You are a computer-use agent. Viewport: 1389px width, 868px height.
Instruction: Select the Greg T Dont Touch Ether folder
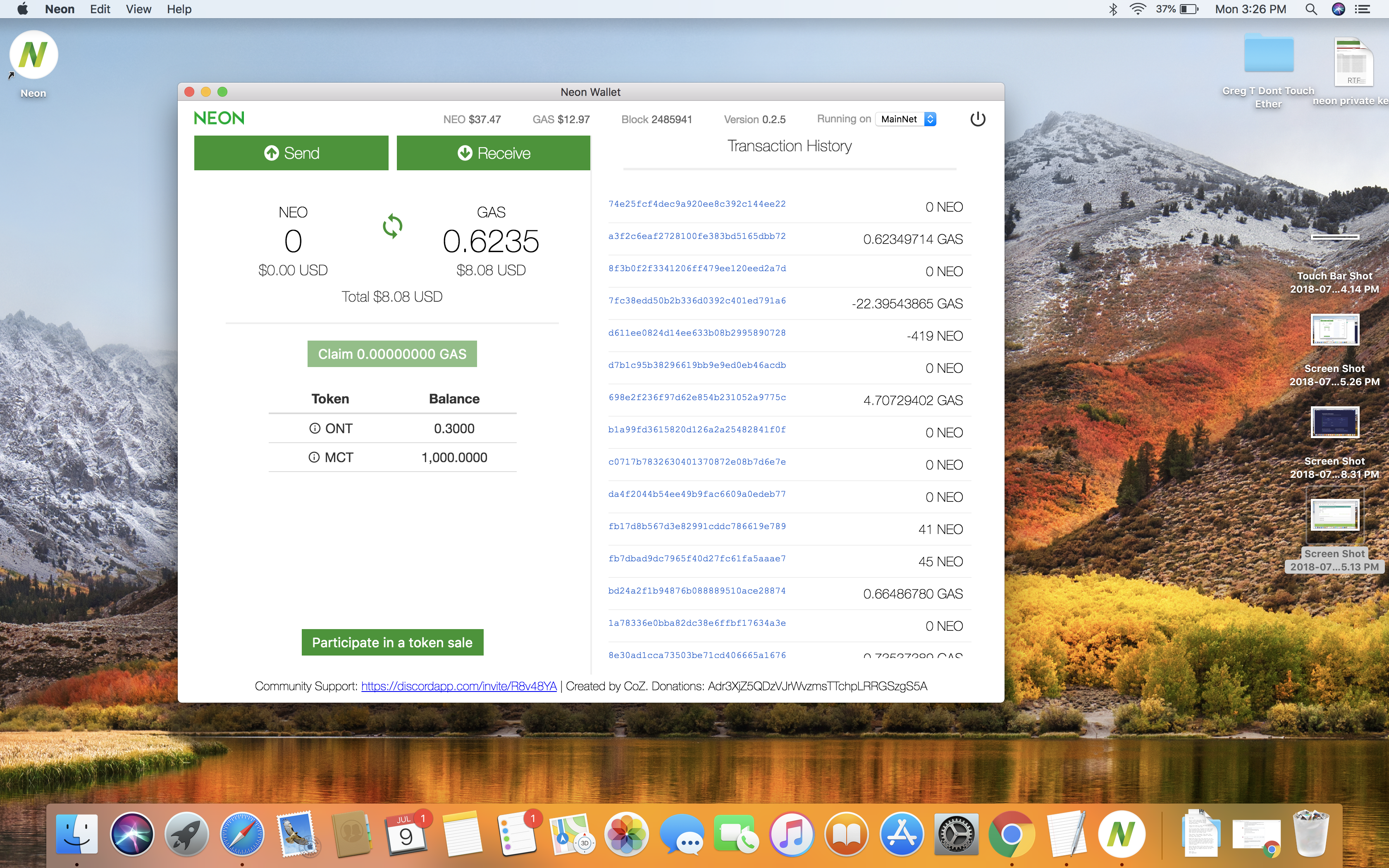click(x=1268, y=53)
